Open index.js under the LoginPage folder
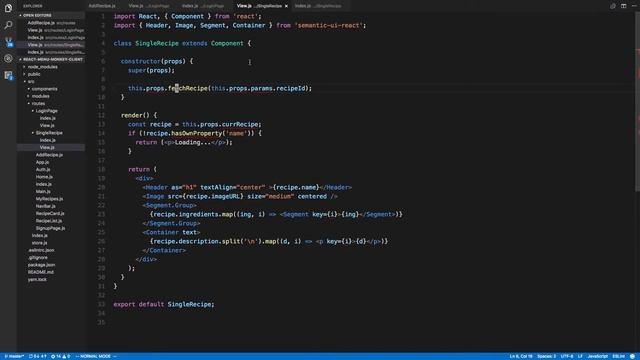 click(47, 118)
